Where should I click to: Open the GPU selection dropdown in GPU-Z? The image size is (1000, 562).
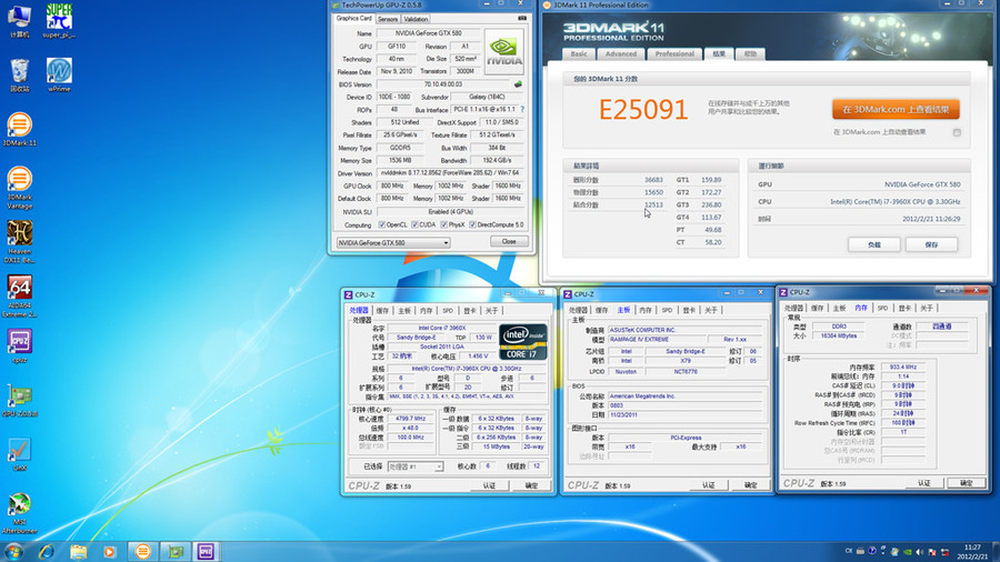393,242
